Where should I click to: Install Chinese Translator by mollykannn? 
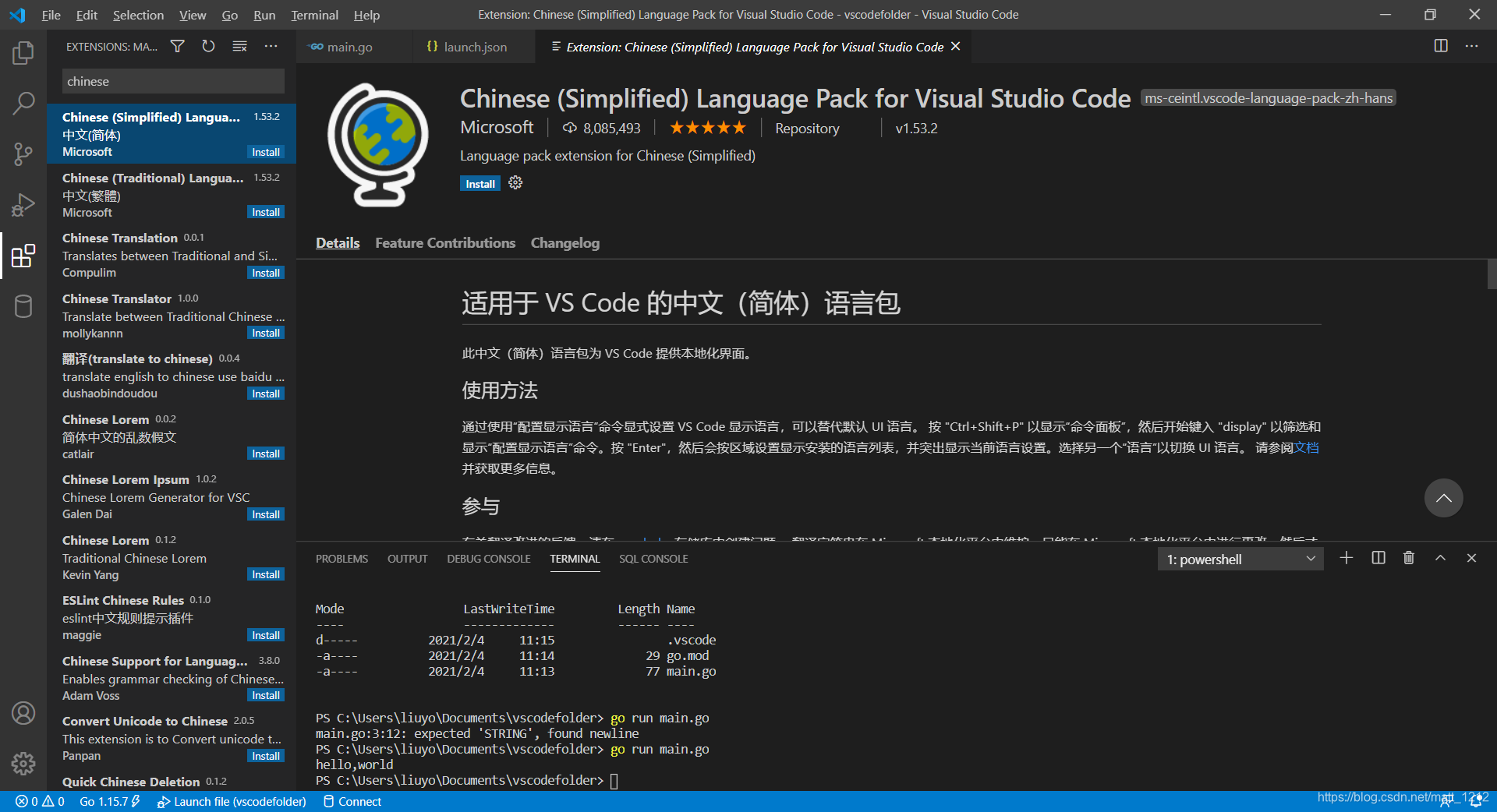(266, 333)
